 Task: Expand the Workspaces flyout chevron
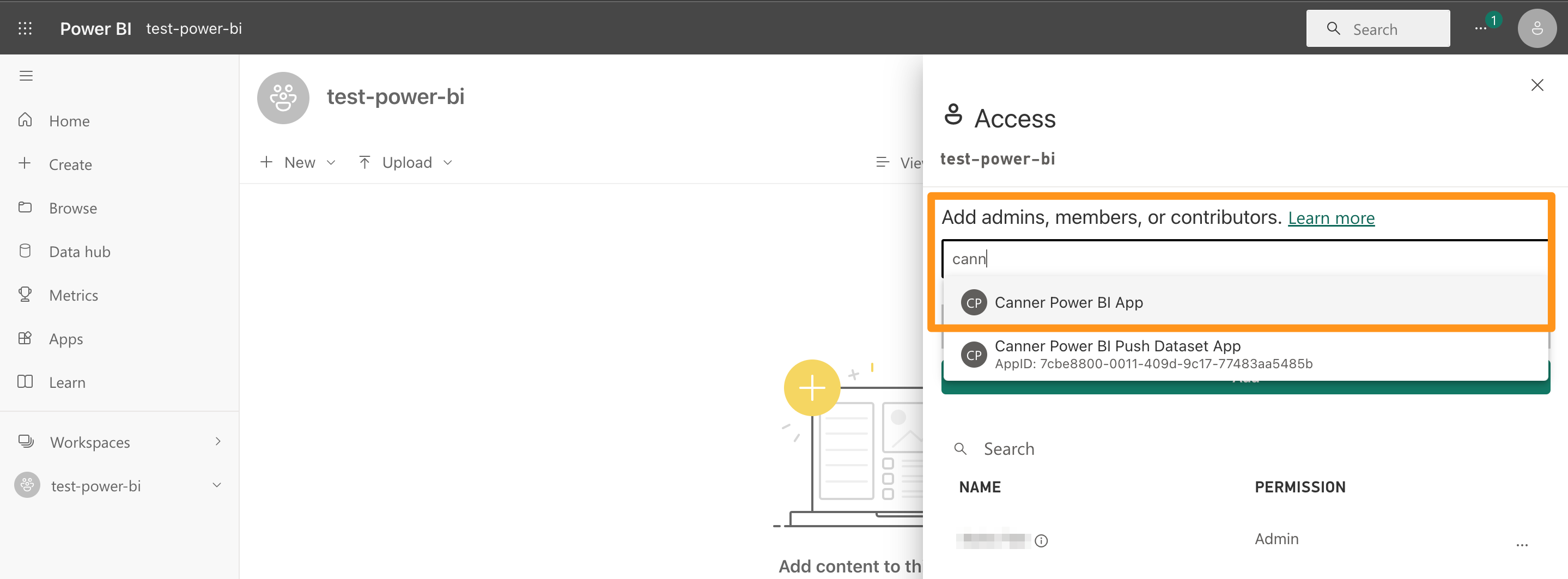click(218, 441)
